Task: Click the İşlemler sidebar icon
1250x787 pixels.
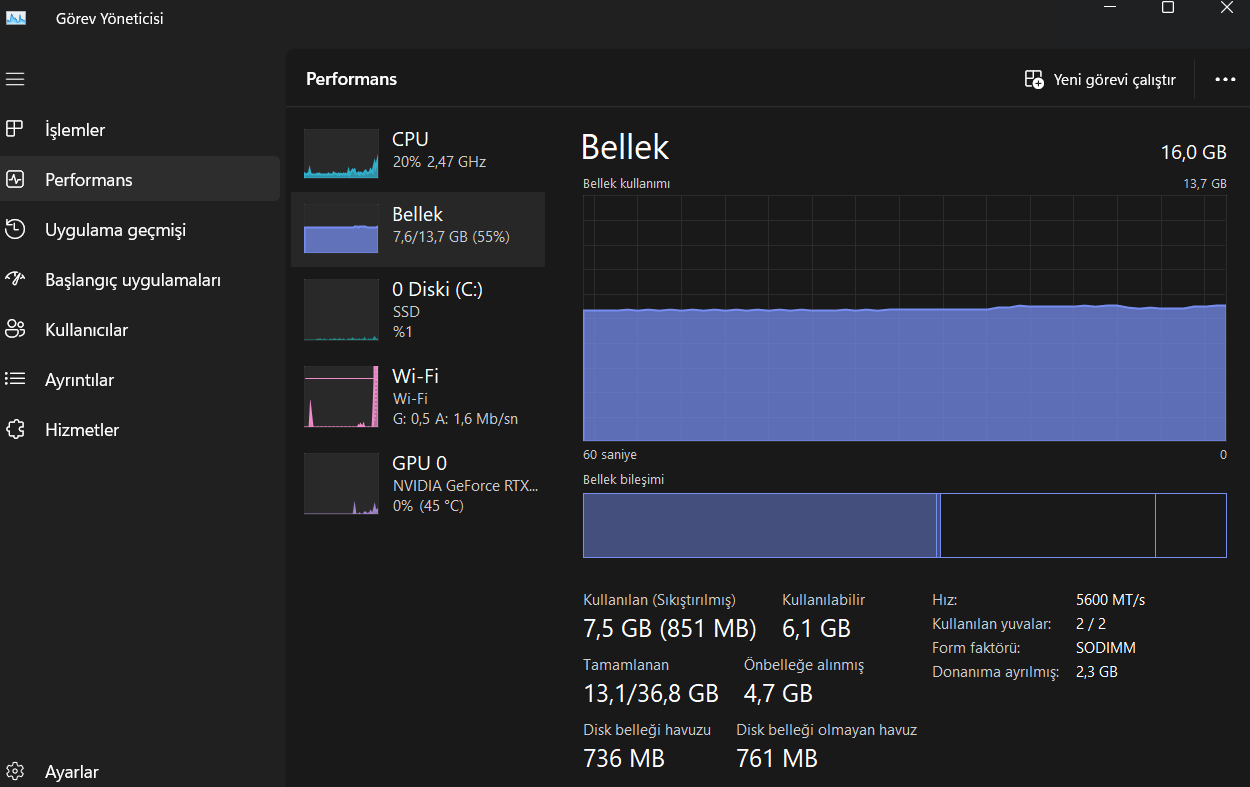Action: pos(15,130)
